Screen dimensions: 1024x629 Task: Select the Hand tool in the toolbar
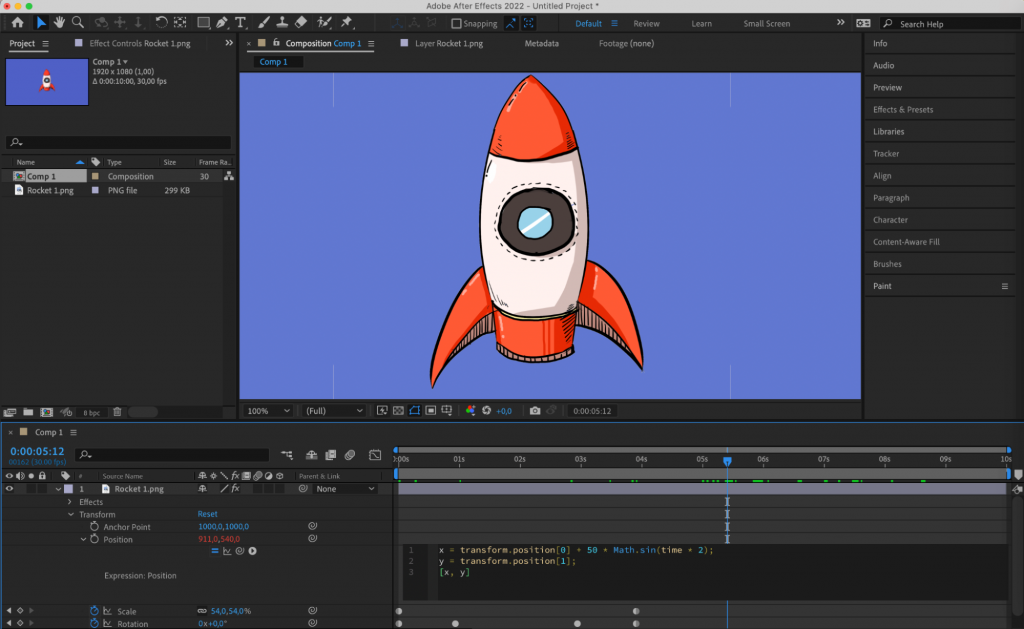pyautogui.click(x=59, y=20)
